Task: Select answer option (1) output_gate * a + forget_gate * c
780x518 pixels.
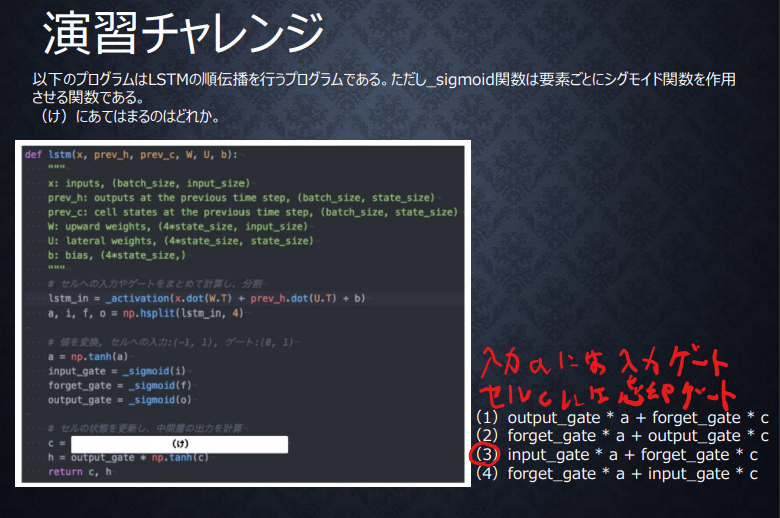Action: 622,417
